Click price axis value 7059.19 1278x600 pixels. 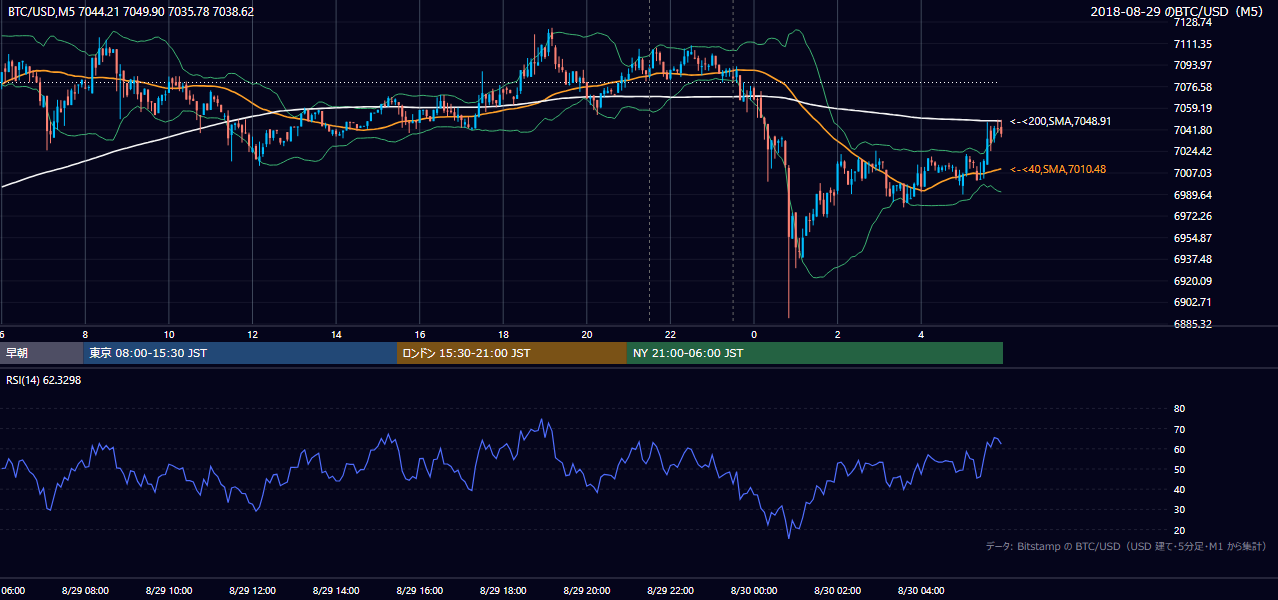[x=1193, y=108]
